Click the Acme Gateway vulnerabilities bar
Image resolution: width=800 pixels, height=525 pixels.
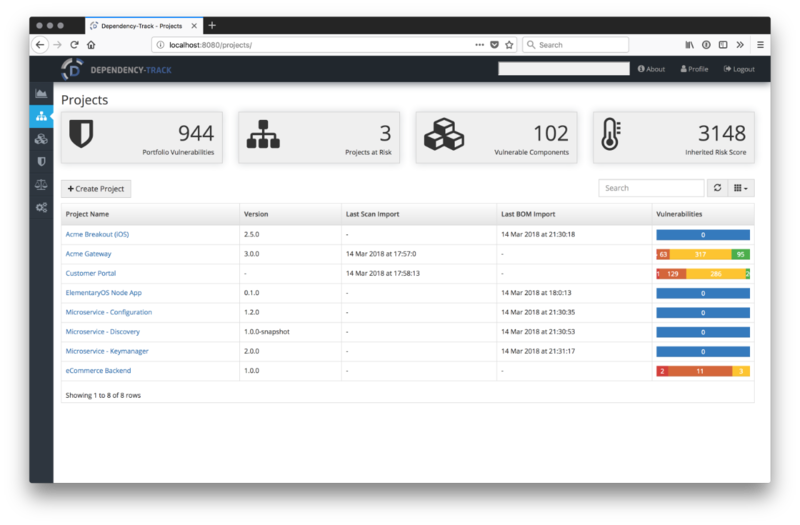point(703,254)
